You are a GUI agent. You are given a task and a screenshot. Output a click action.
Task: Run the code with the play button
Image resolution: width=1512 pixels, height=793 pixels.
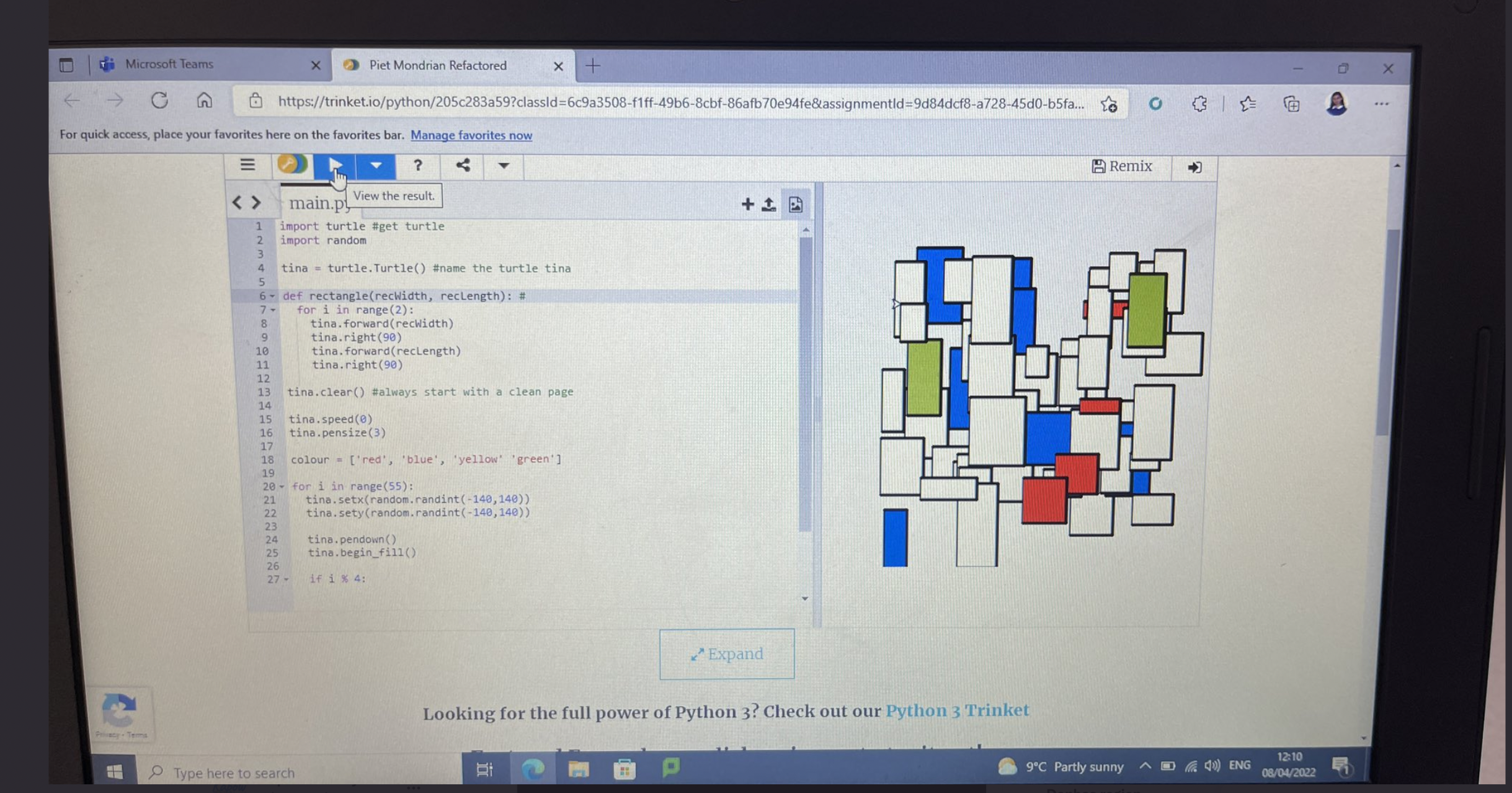335,166
